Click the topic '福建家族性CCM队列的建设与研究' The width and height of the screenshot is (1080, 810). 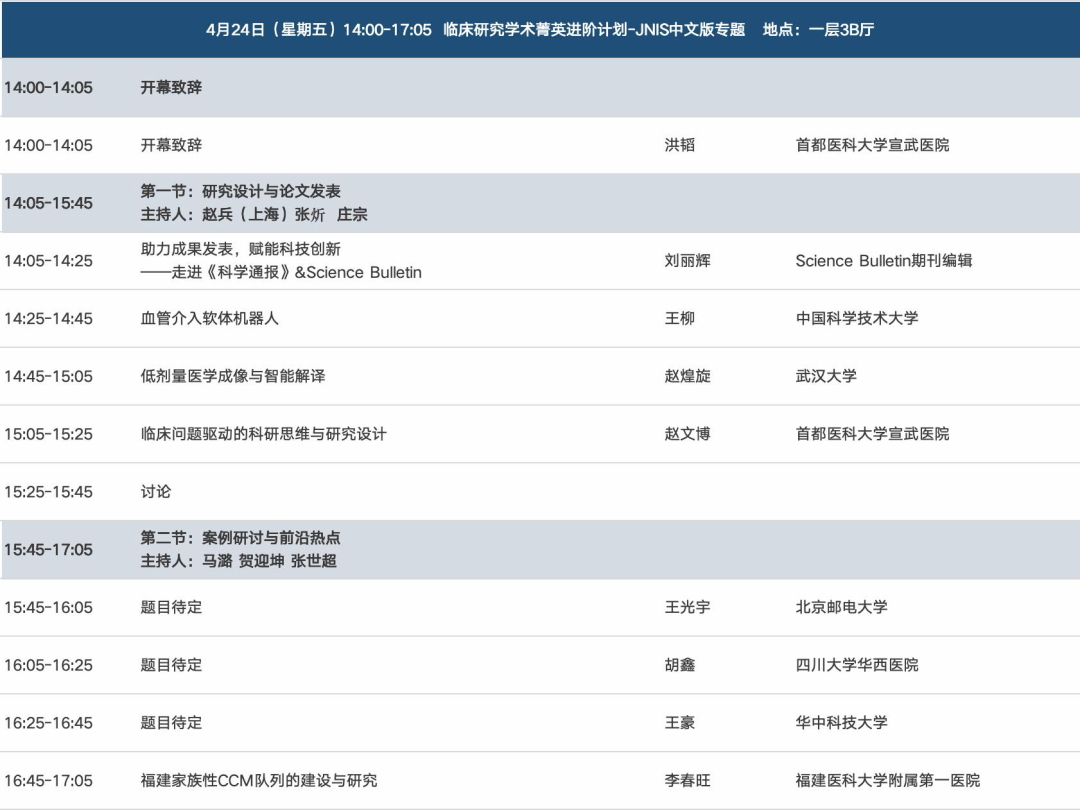(259, 781)
